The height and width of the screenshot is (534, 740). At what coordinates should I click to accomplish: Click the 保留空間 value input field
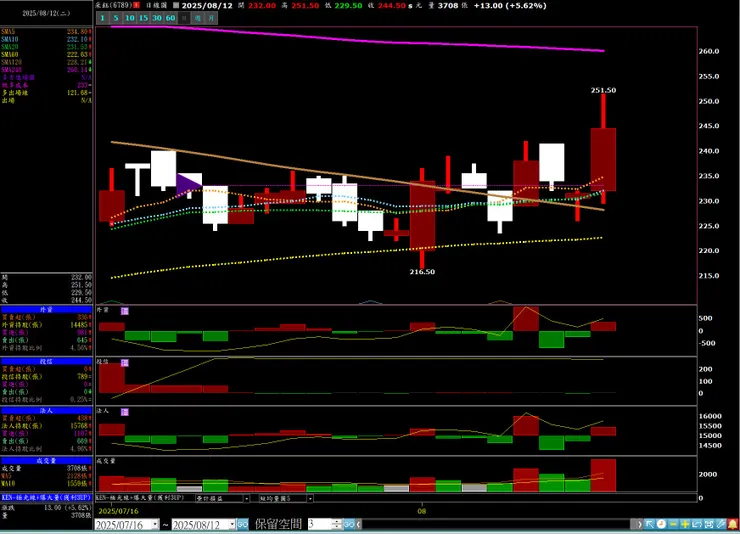coord(320,524)
